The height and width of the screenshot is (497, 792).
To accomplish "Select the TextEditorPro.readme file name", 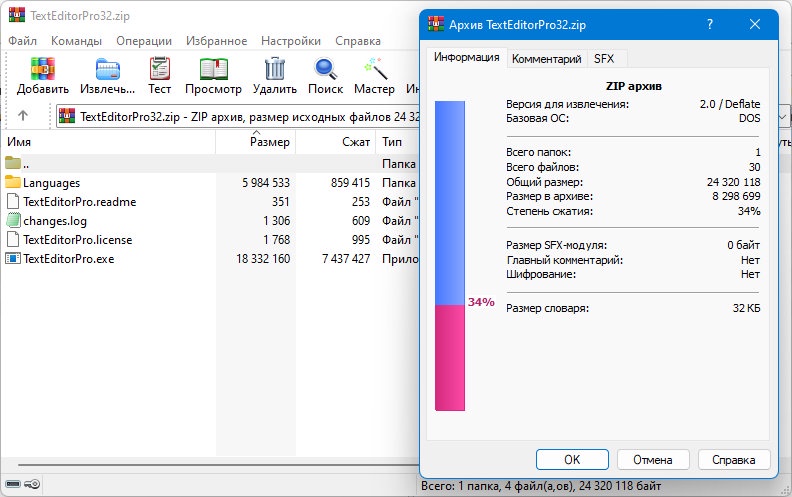I will coord(80,202).
